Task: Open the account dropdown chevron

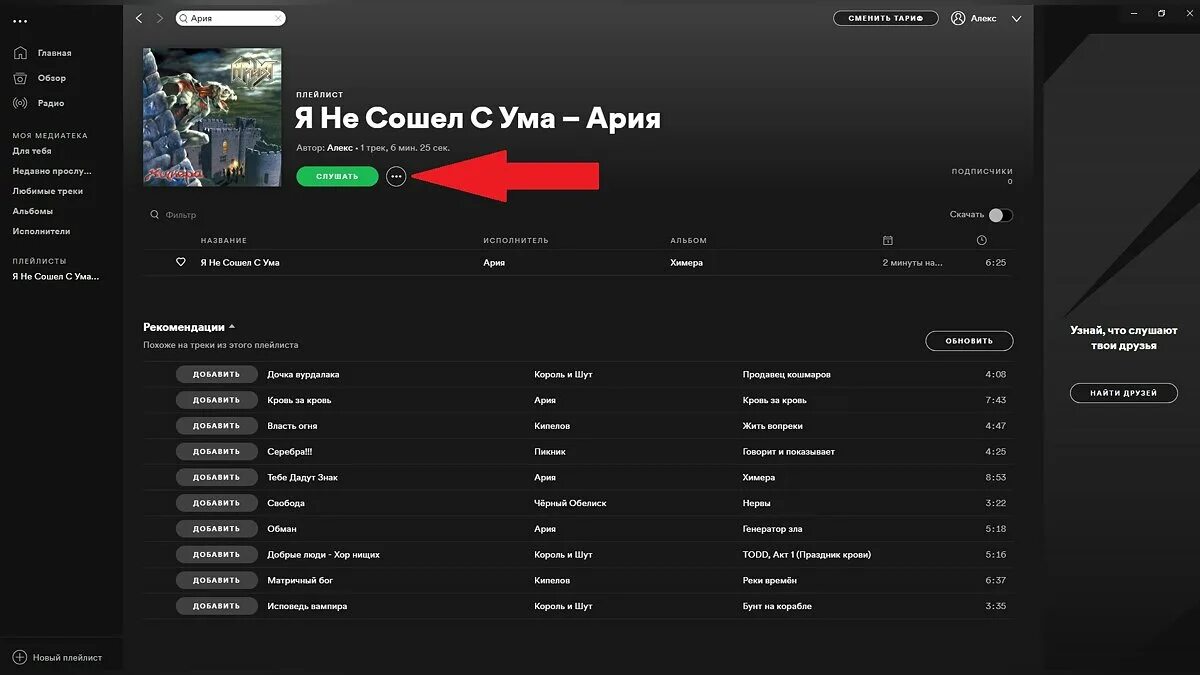Action: (1017, 18)
